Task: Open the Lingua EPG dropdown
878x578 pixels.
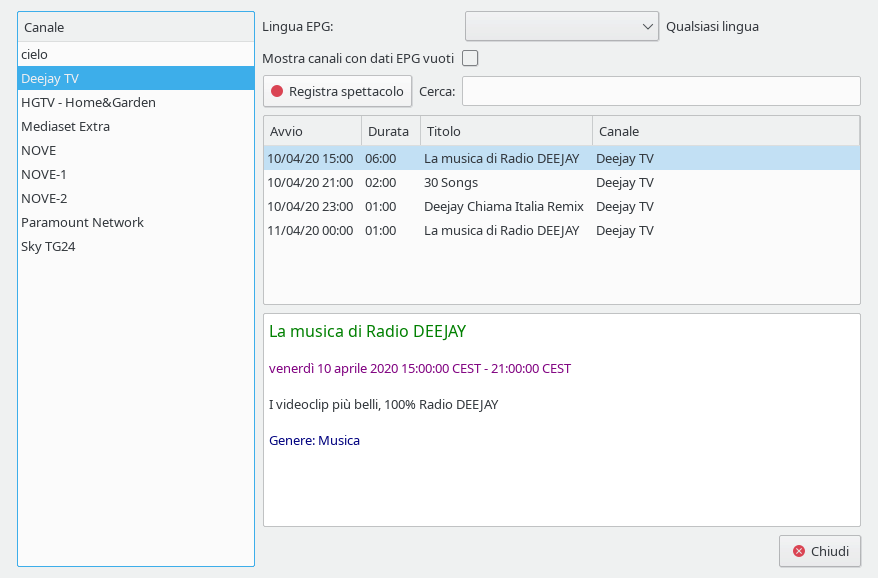Action: click(562, 26)
